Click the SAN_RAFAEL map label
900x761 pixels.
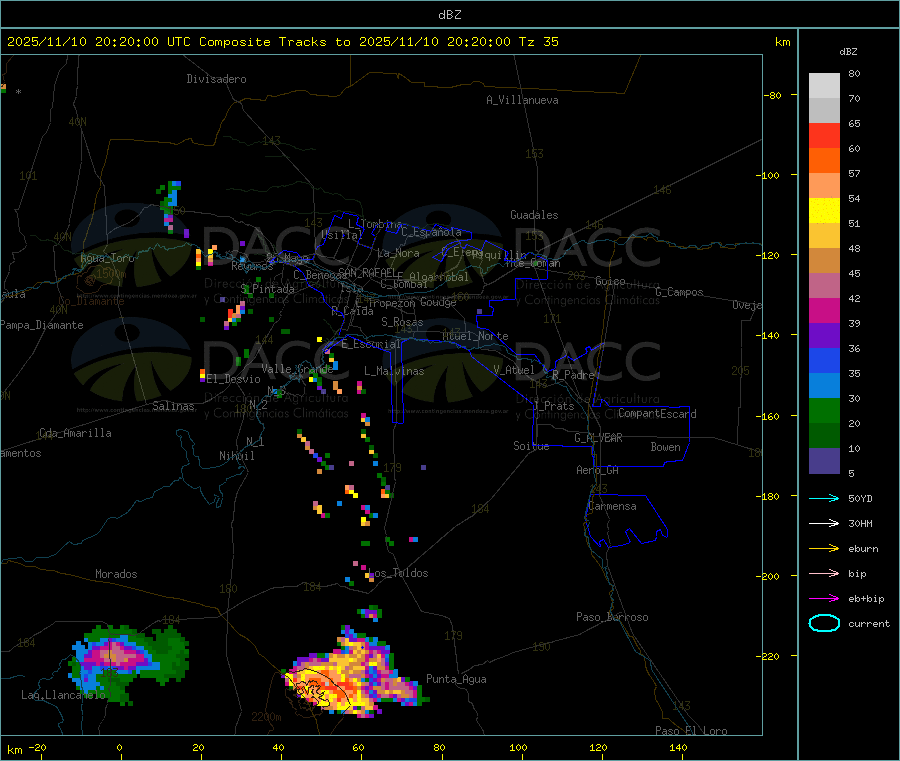(367, 272)
